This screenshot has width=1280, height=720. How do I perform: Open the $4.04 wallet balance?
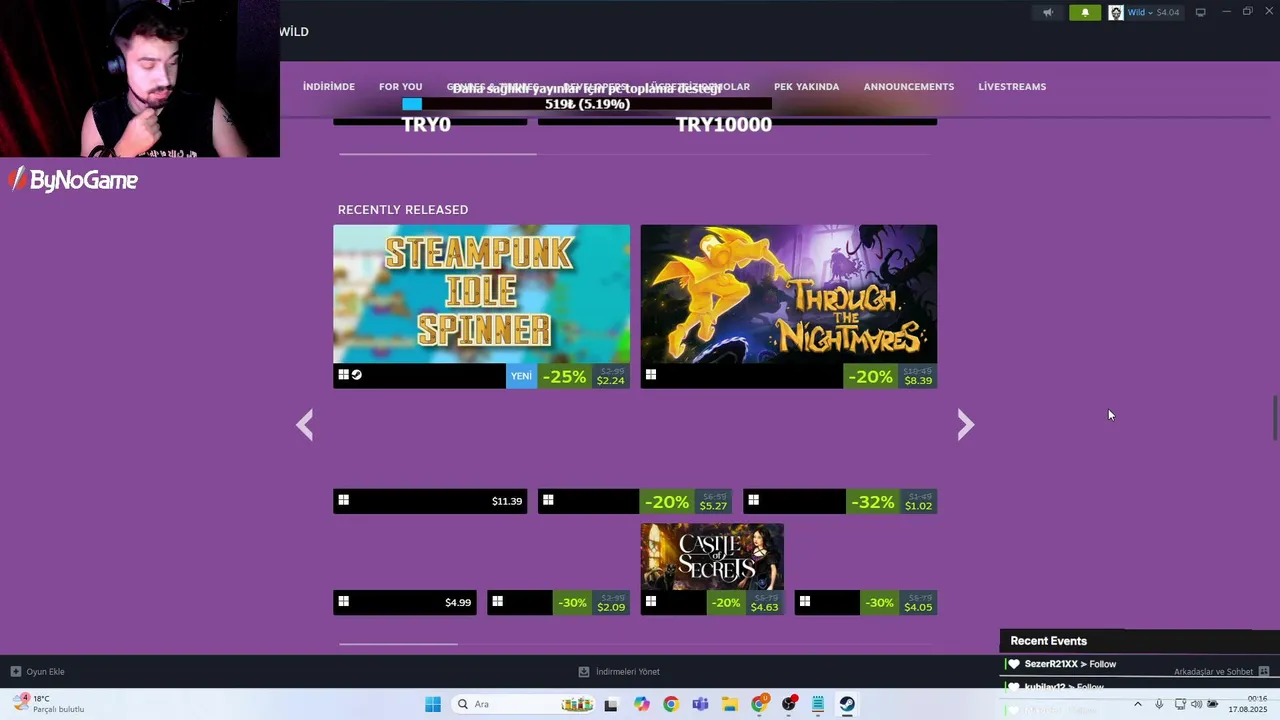tap(1168, 13)
